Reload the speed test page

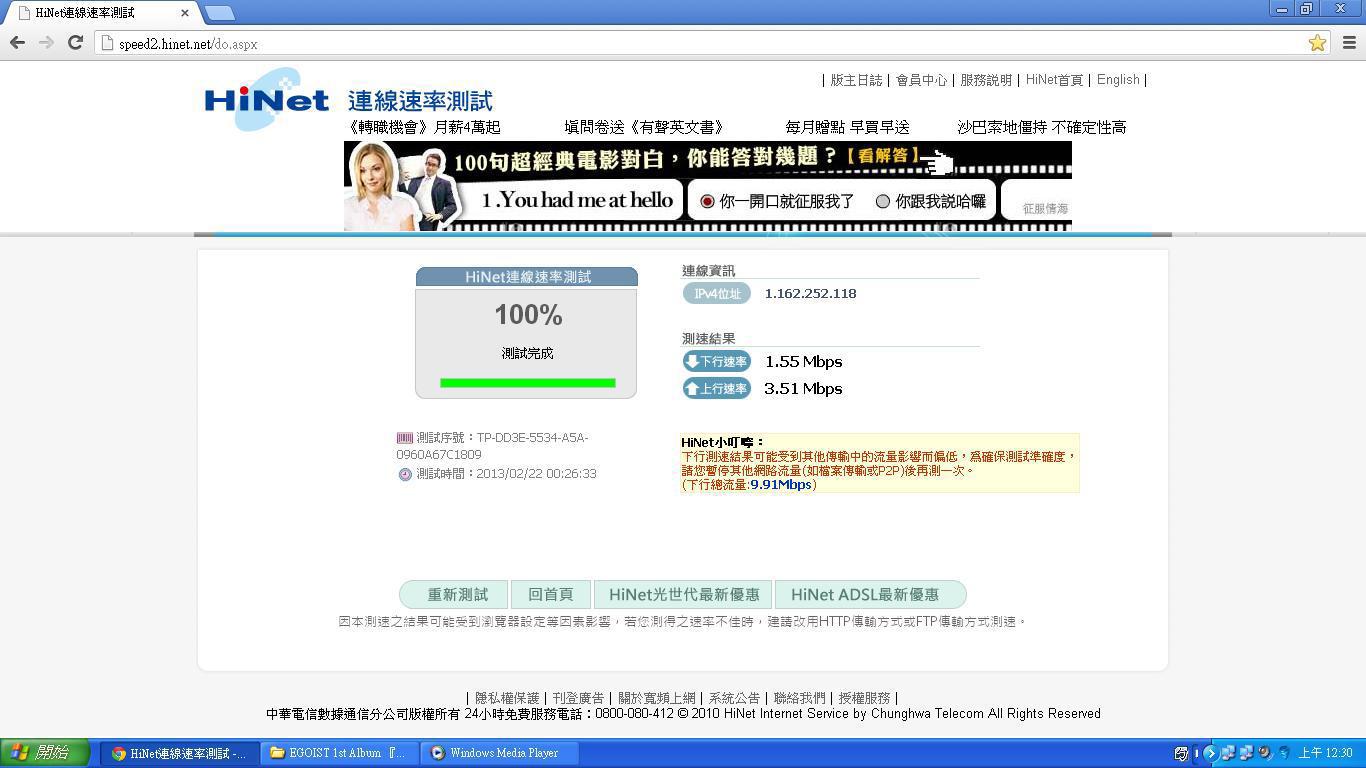point(75,42)
